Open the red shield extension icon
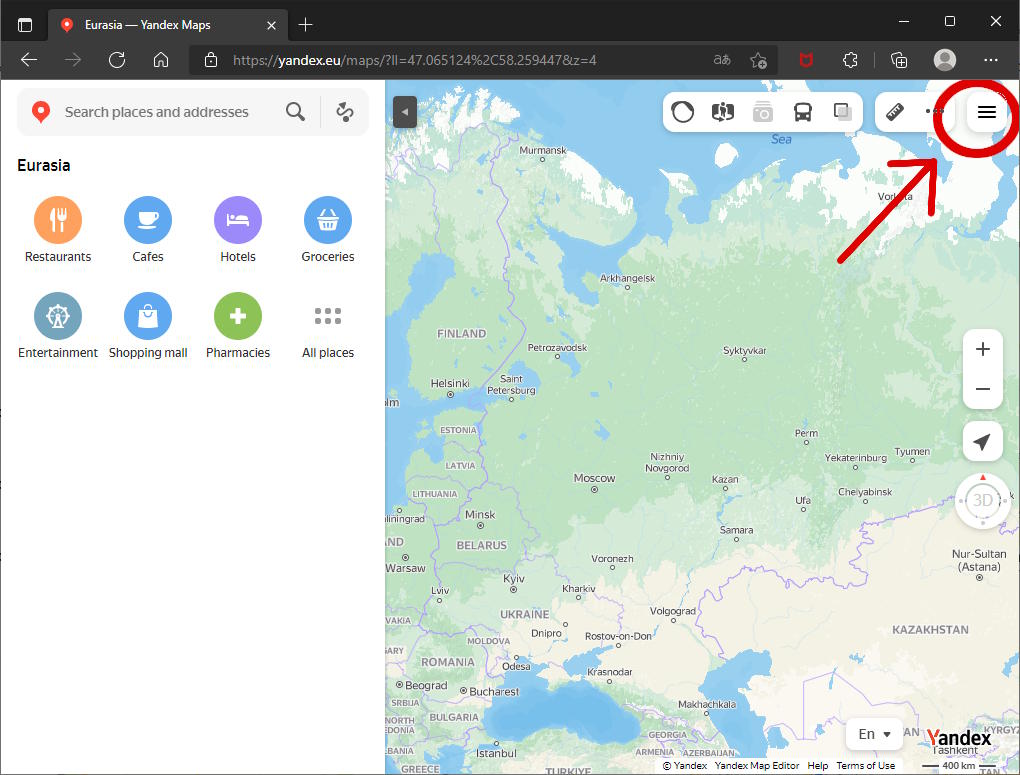Image resolution: width=1020 pixels, height=775 pixels. coord(806,61)
